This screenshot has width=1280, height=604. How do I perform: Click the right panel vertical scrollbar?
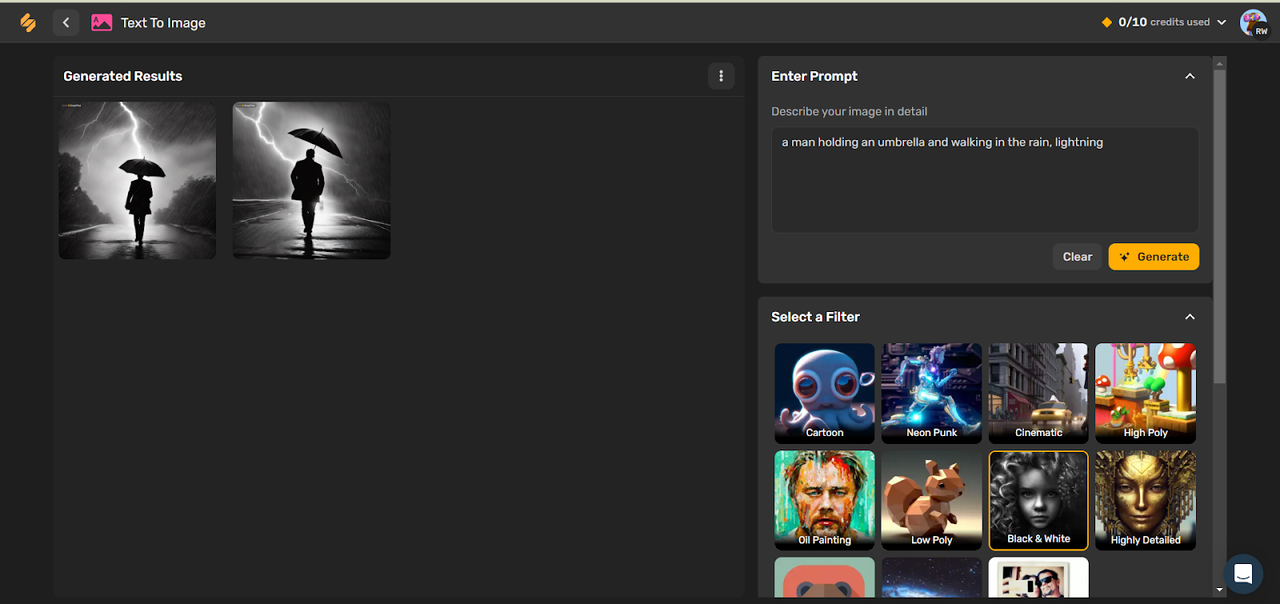click(1219, 225)
